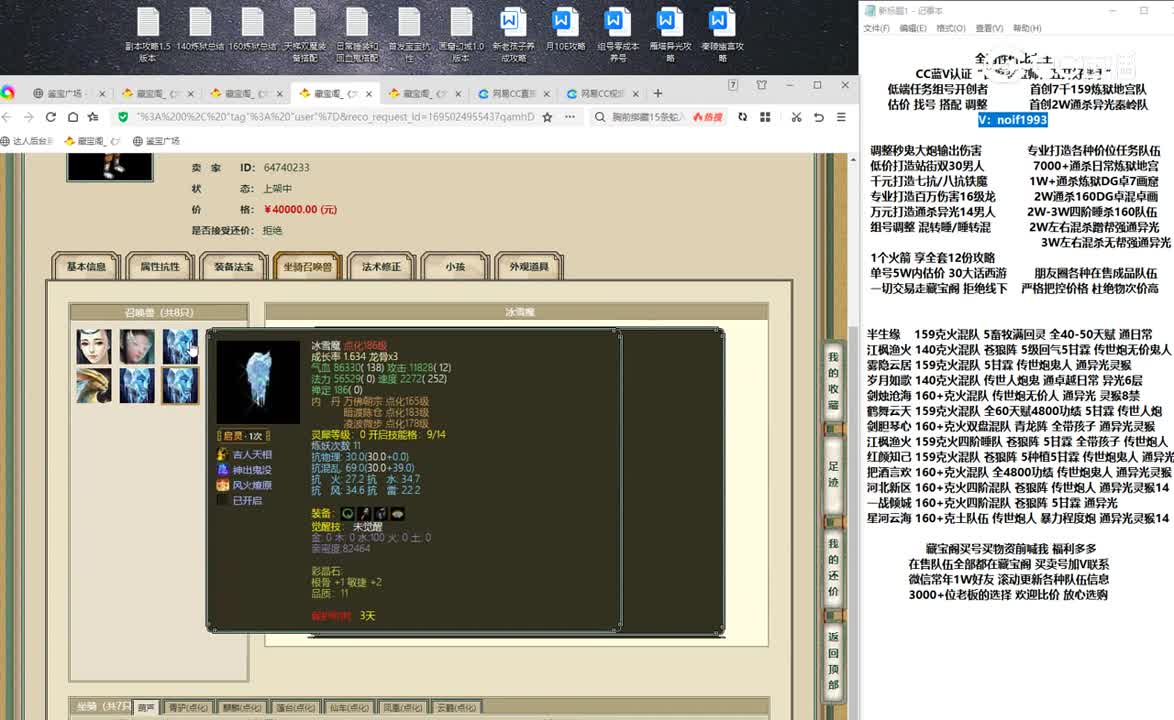Select 云鹤(点化) mount tab
This screenshot has height=720, width=1174.
pyautogui.click(x=456, y=707)
